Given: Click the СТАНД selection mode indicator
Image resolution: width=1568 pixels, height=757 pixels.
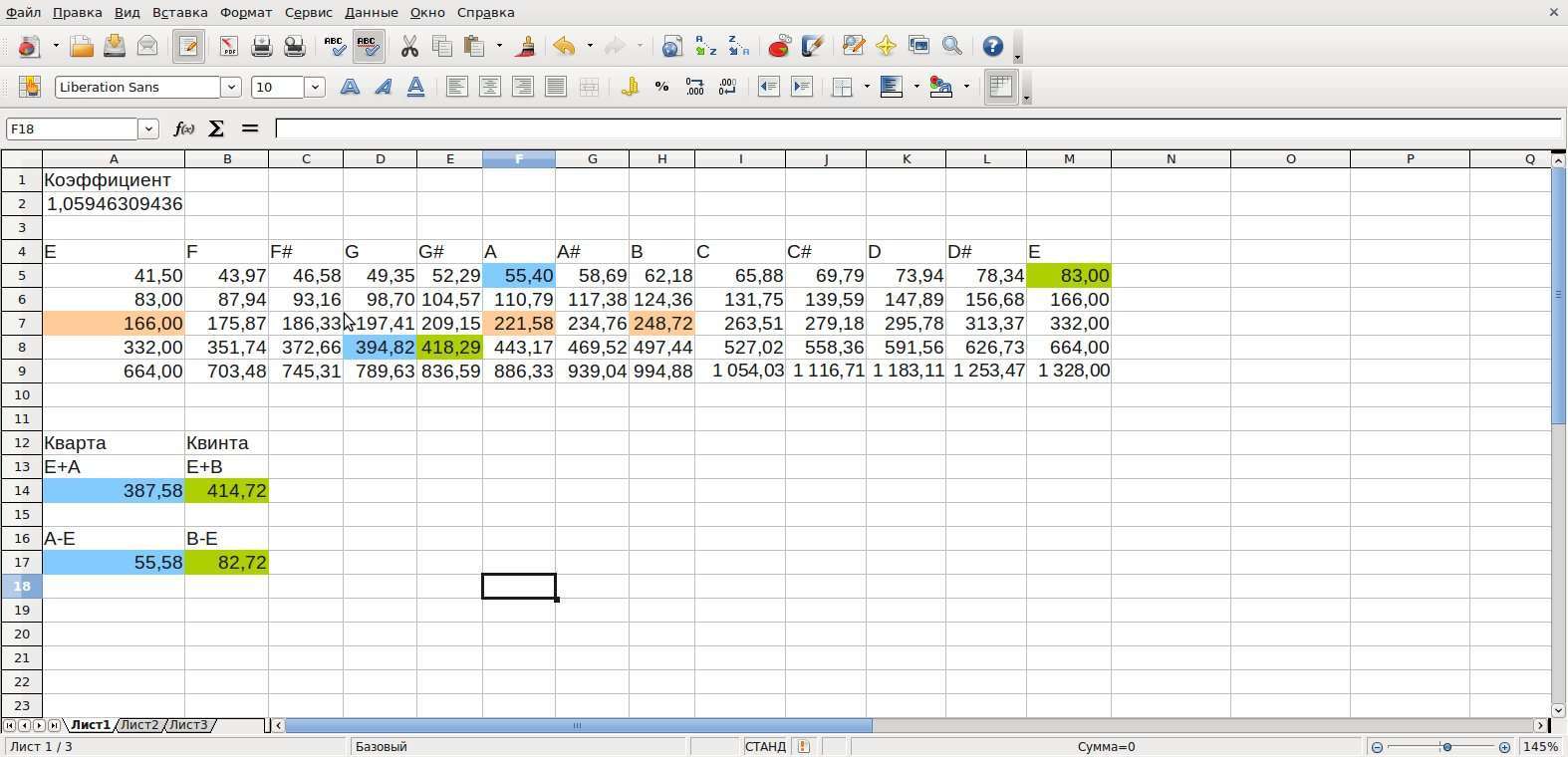Looking at the screenshot, I should pyautogui.click(x=764, y=746).
